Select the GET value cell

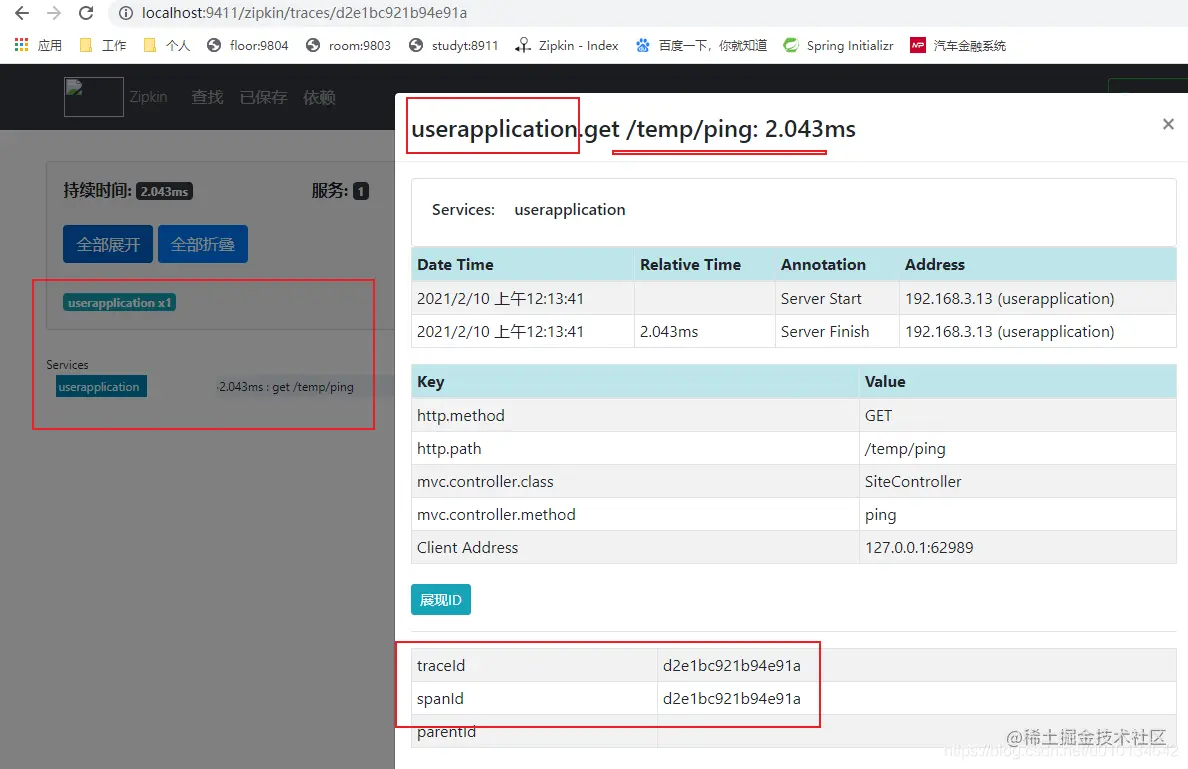(x=1018, y=415)
